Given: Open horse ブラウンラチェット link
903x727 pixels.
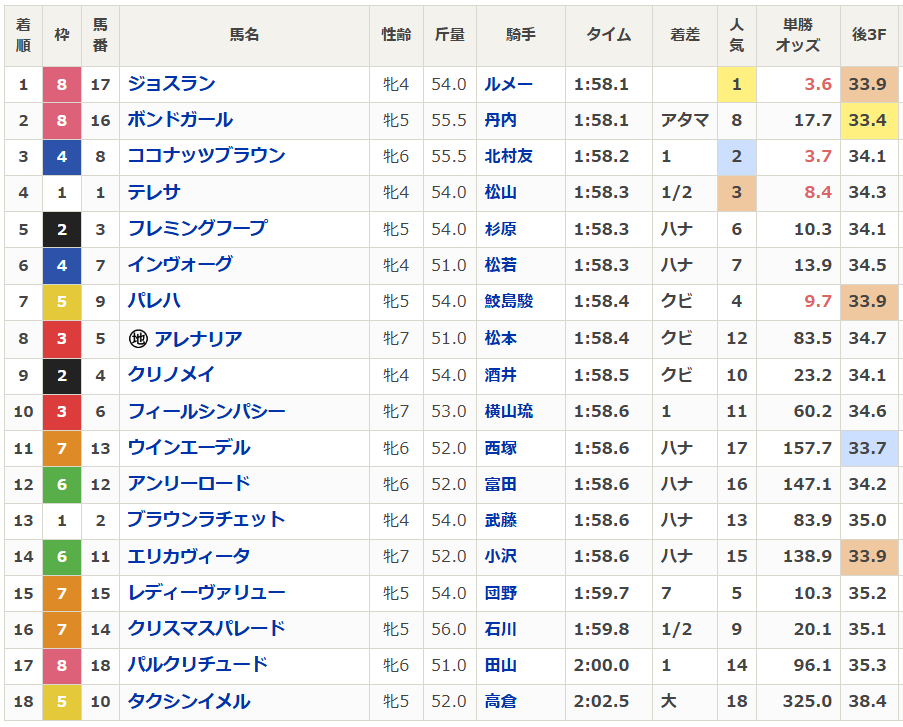Looking at the screenshot, I should click(206, 520).
